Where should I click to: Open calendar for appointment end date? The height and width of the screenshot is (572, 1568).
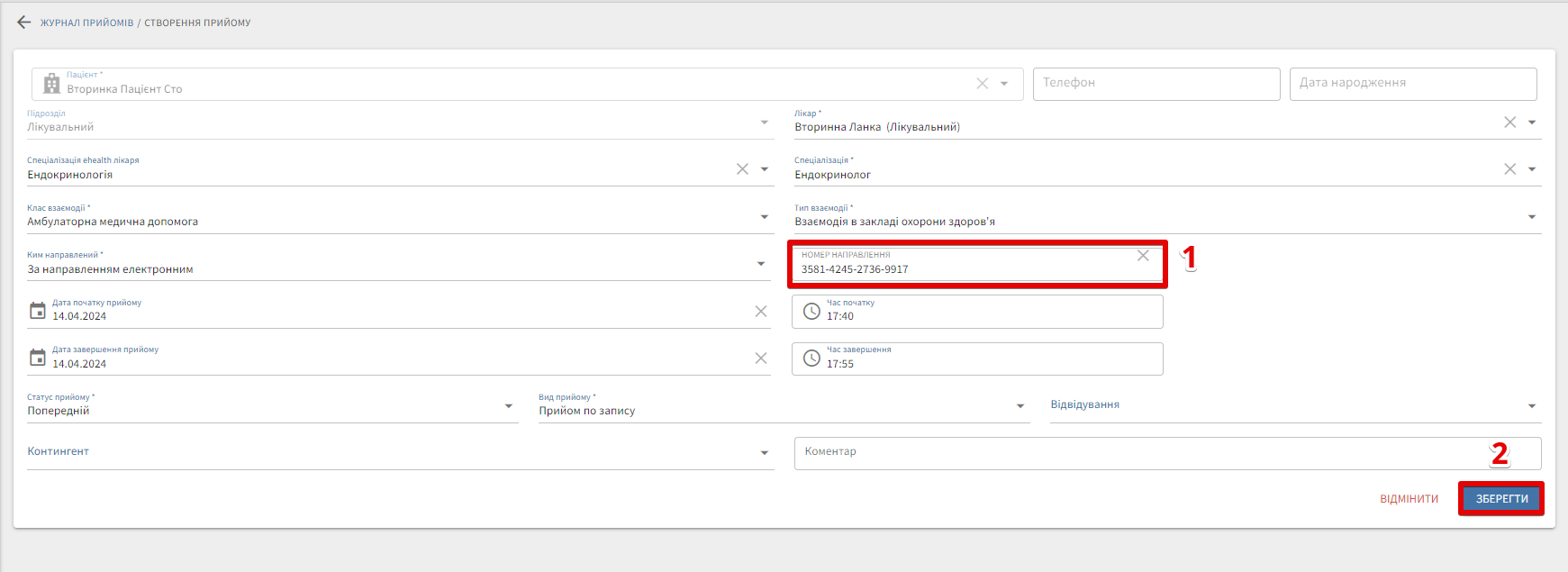pyautogui.click(x=38, y=358)
